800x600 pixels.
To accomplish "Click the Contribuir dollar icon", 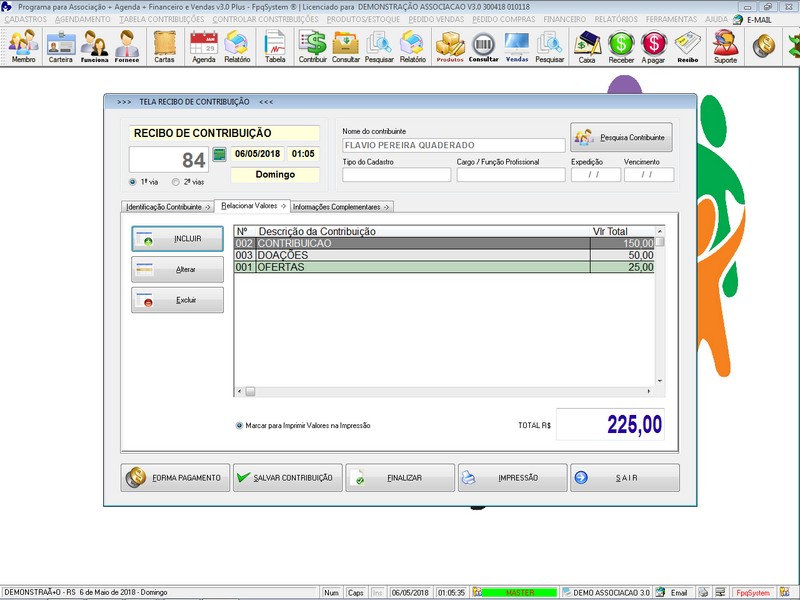I will 312,46.
